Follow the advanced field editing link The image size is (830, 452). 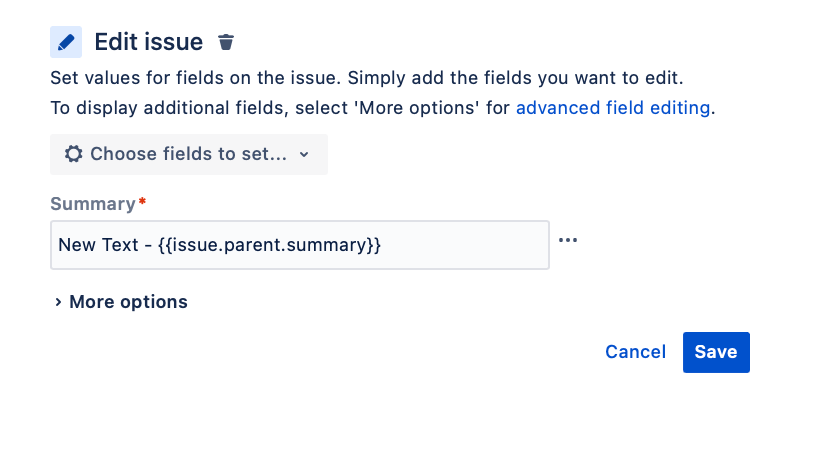(x=613, y=108)
